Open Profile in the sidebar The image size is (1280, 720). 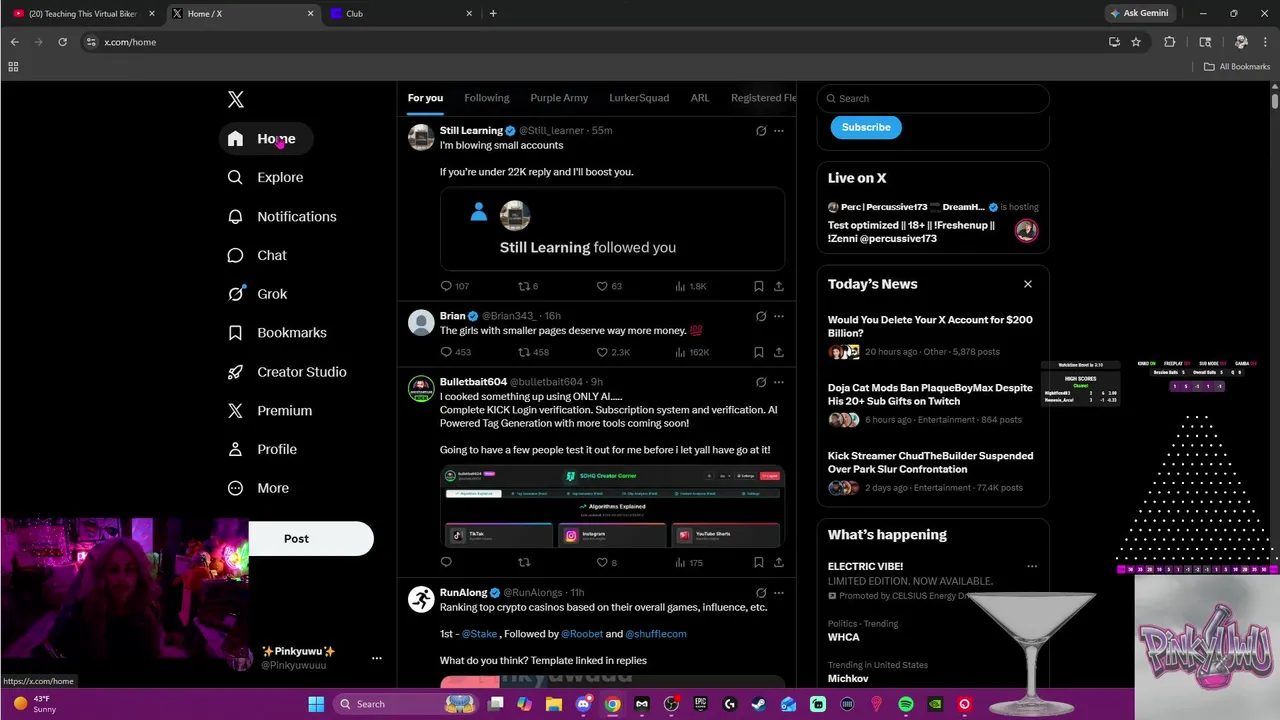coord(263,449)
